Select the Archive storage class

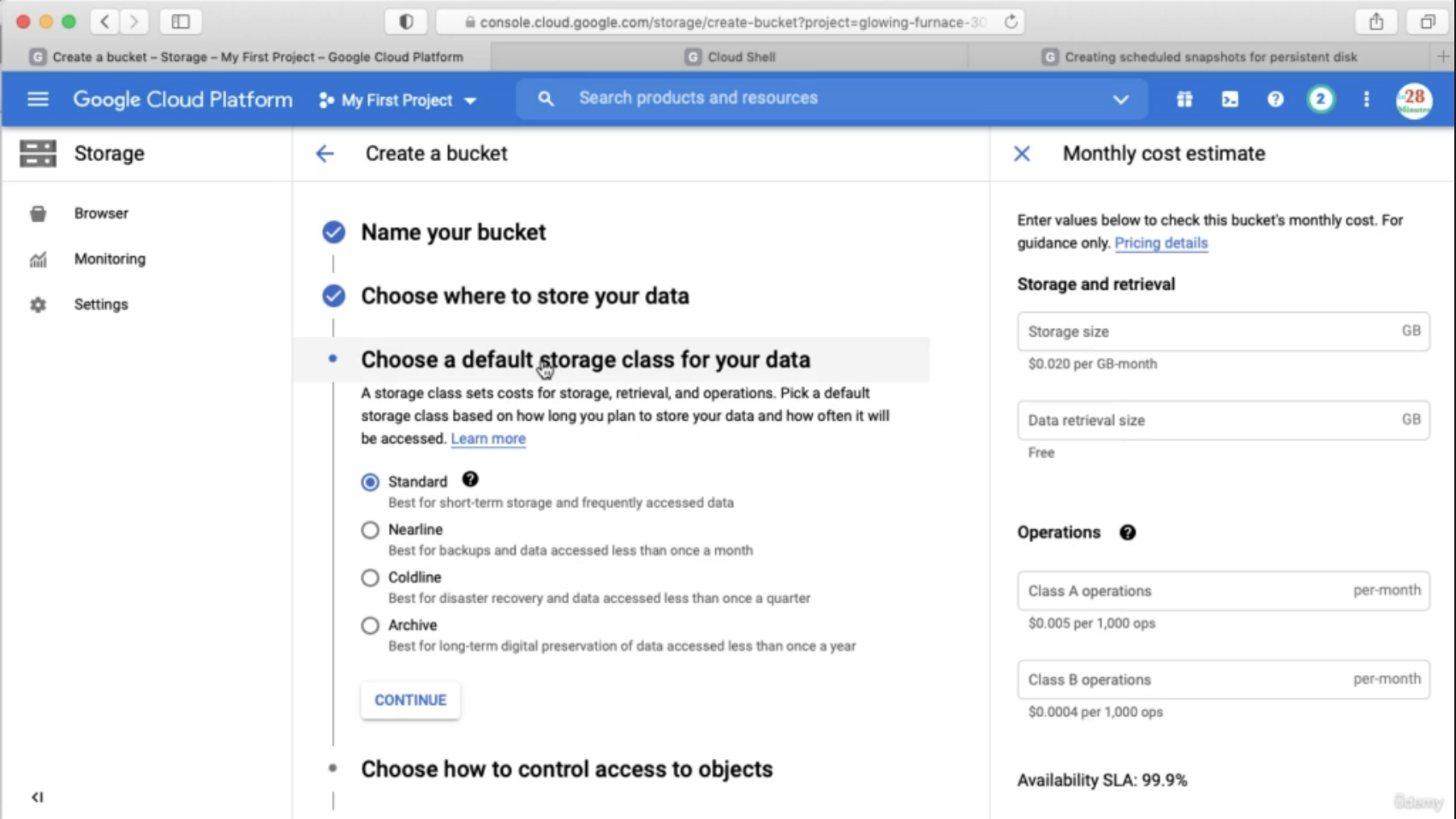click(370, 626)
